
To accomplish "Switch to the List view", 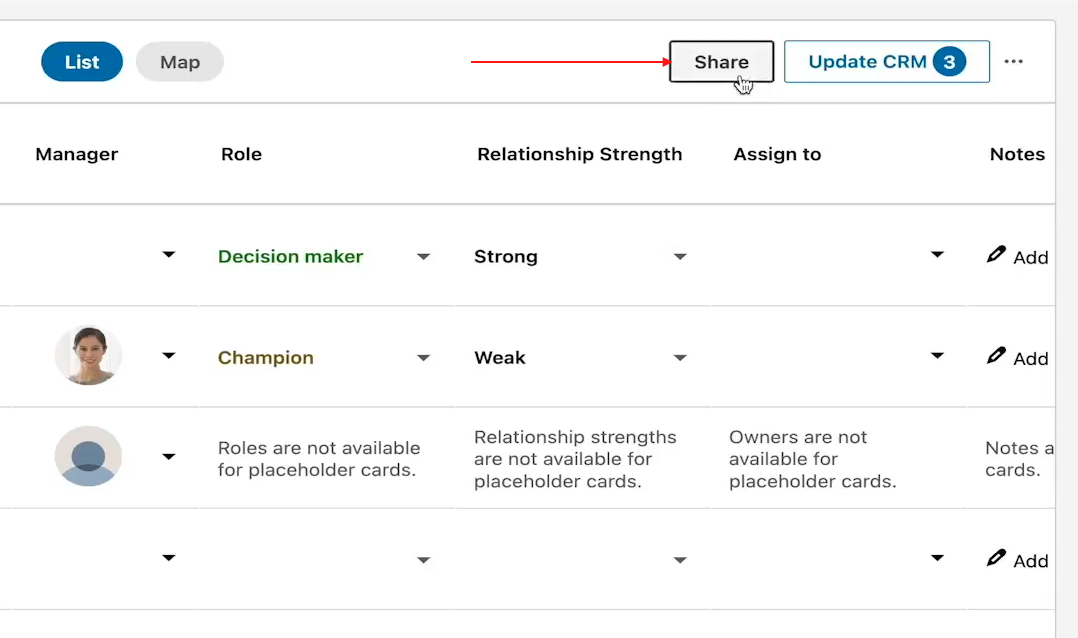I will tap(81, 62).
